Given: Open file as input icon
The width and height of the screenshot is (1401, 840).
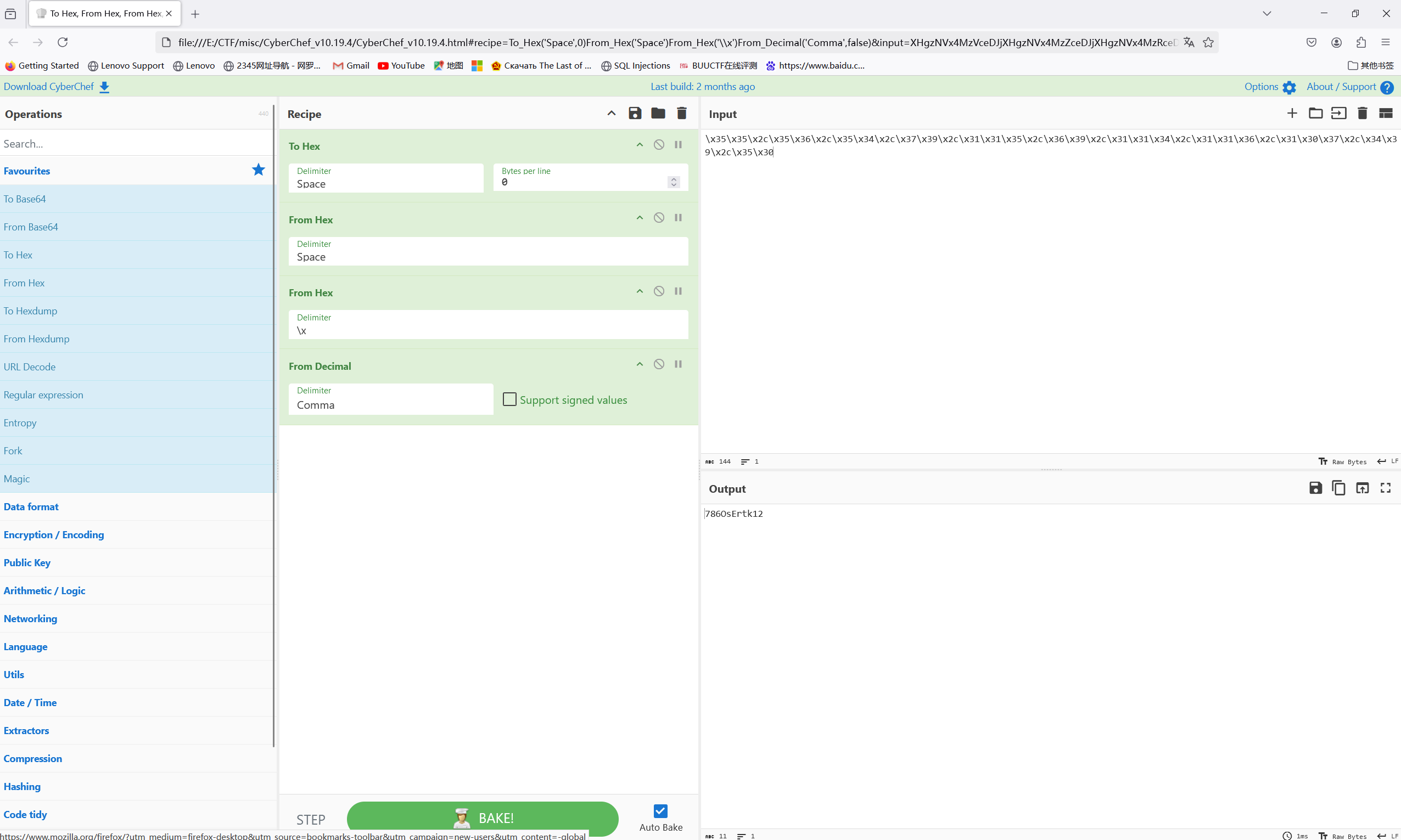Looking at the screenshot, I should 1339,113.
